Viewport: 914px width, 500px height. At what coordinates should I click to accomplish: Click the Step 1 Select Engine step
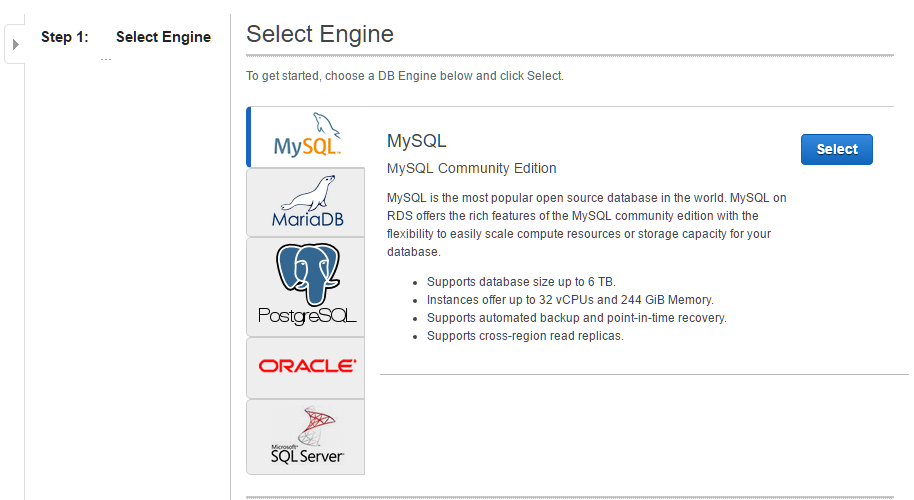(x=126, y=37)
